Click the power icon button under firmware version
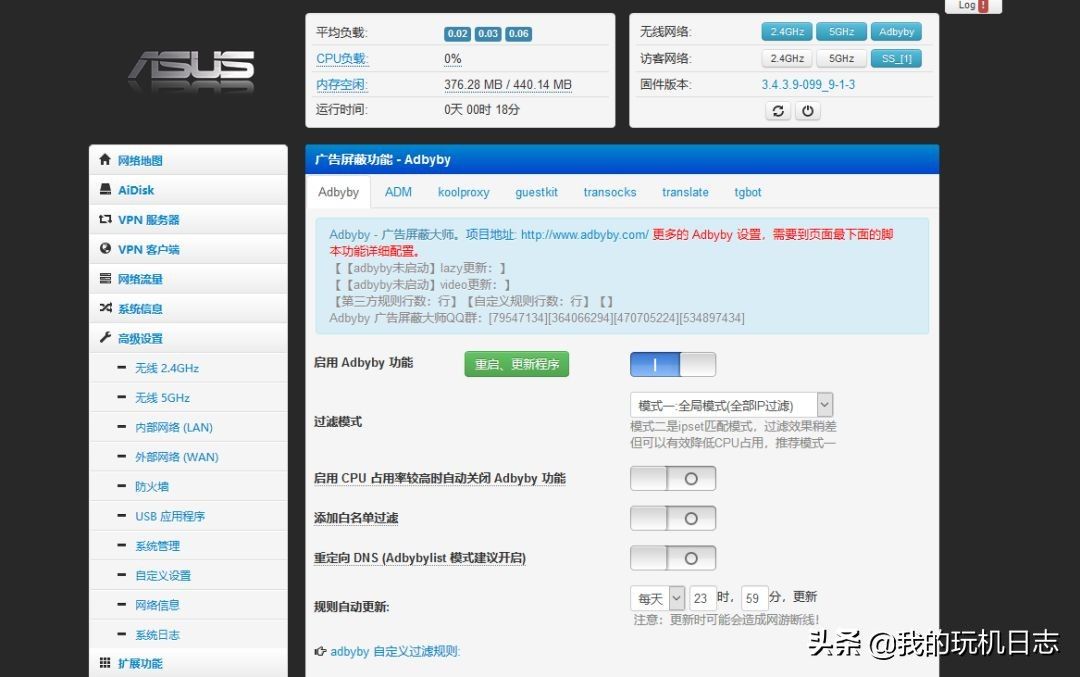The width and height of the screenshot is (1080, 677). (808, 111)
